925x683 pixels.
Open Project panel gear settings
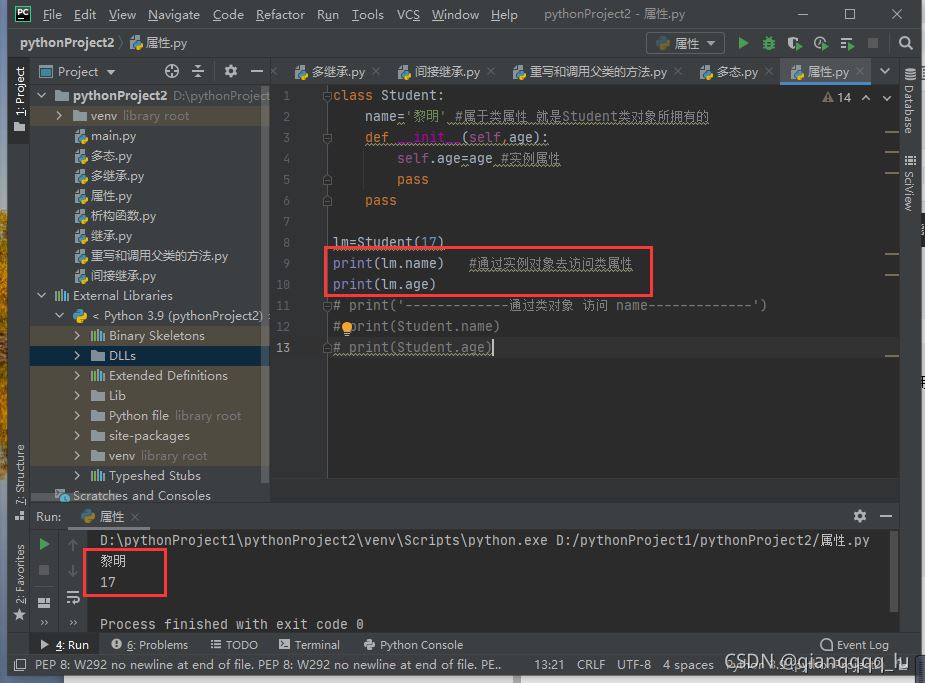[231, 71]
